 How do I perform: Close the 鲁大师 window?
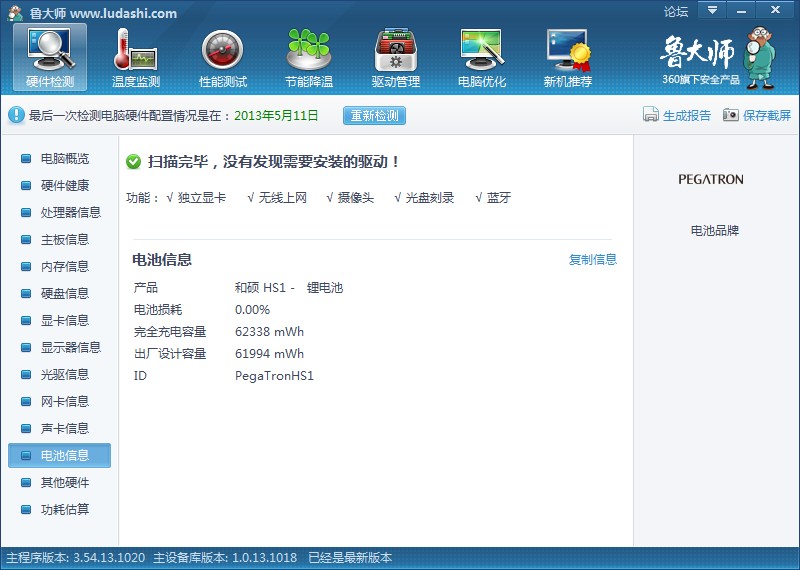pos(776,10)
